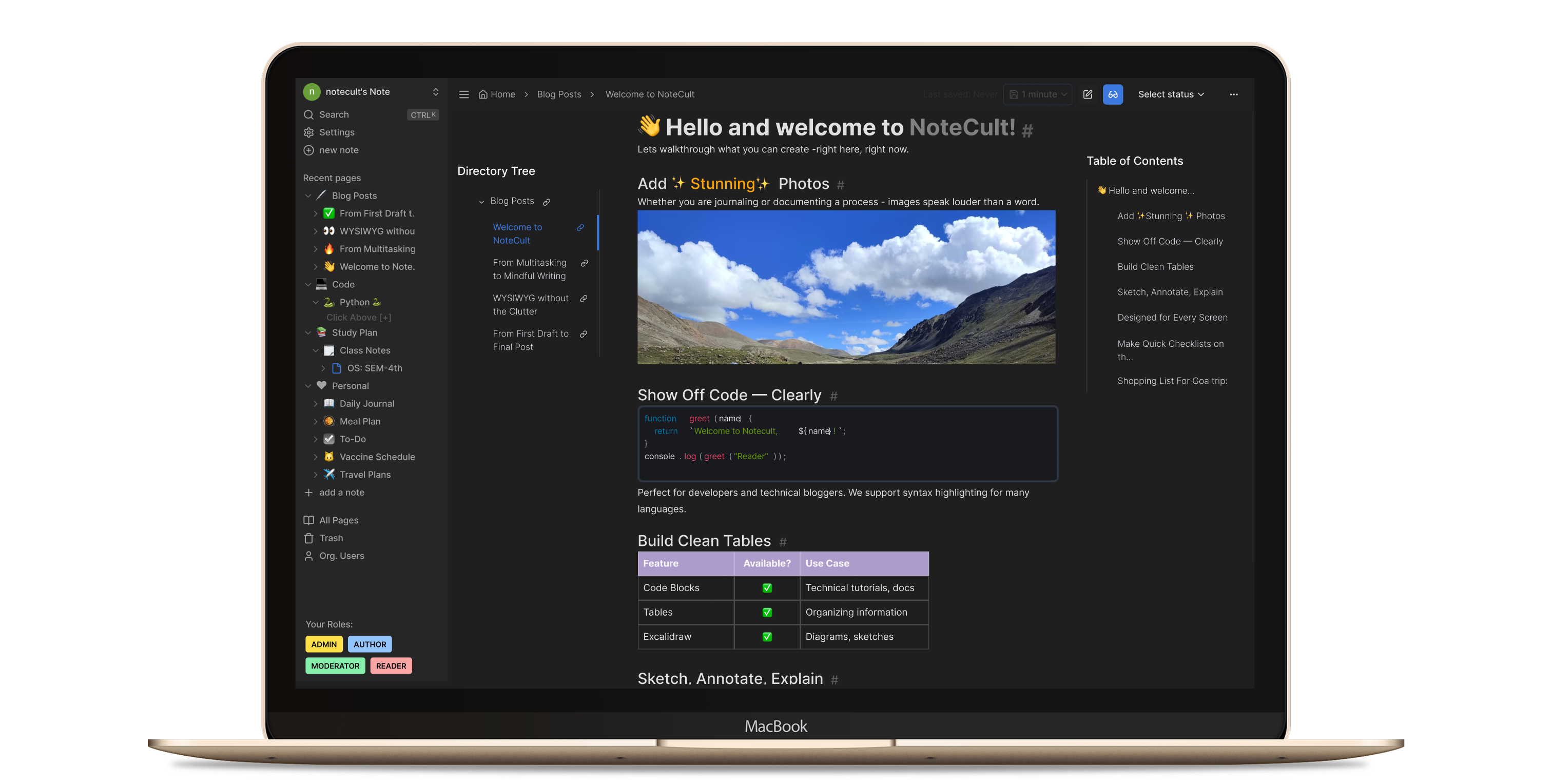Click inside the JavaScript code block
1552x784 pixels.
tap(848, 444)
